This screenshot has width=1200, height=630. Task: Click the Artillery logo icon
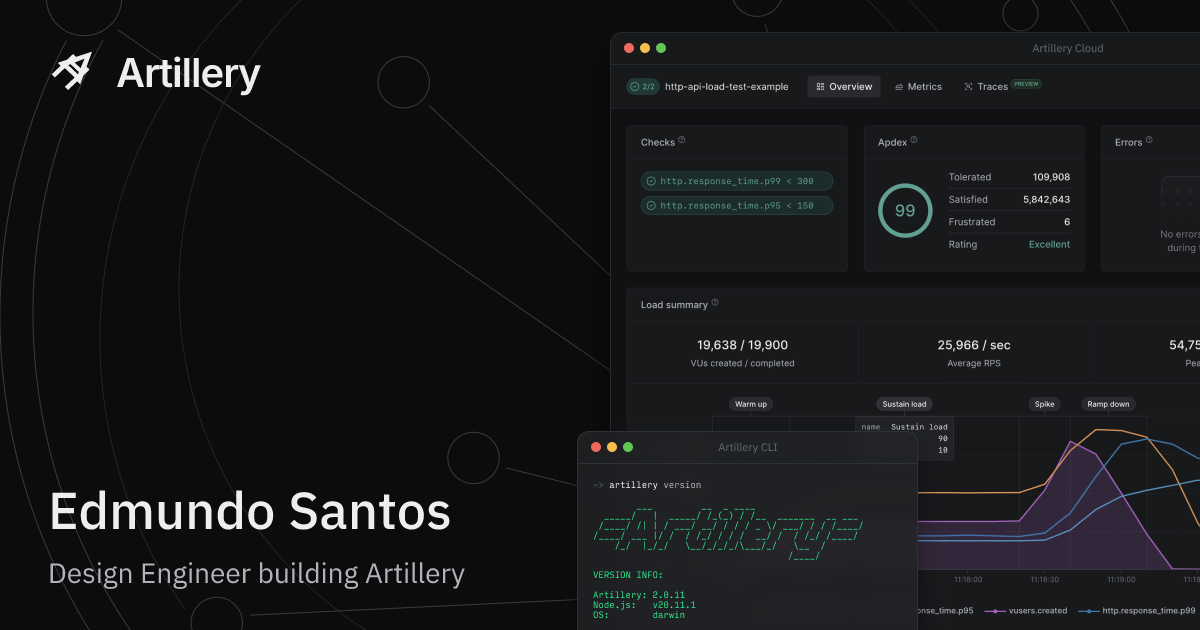pyautogui.click(x=72, y=71)
